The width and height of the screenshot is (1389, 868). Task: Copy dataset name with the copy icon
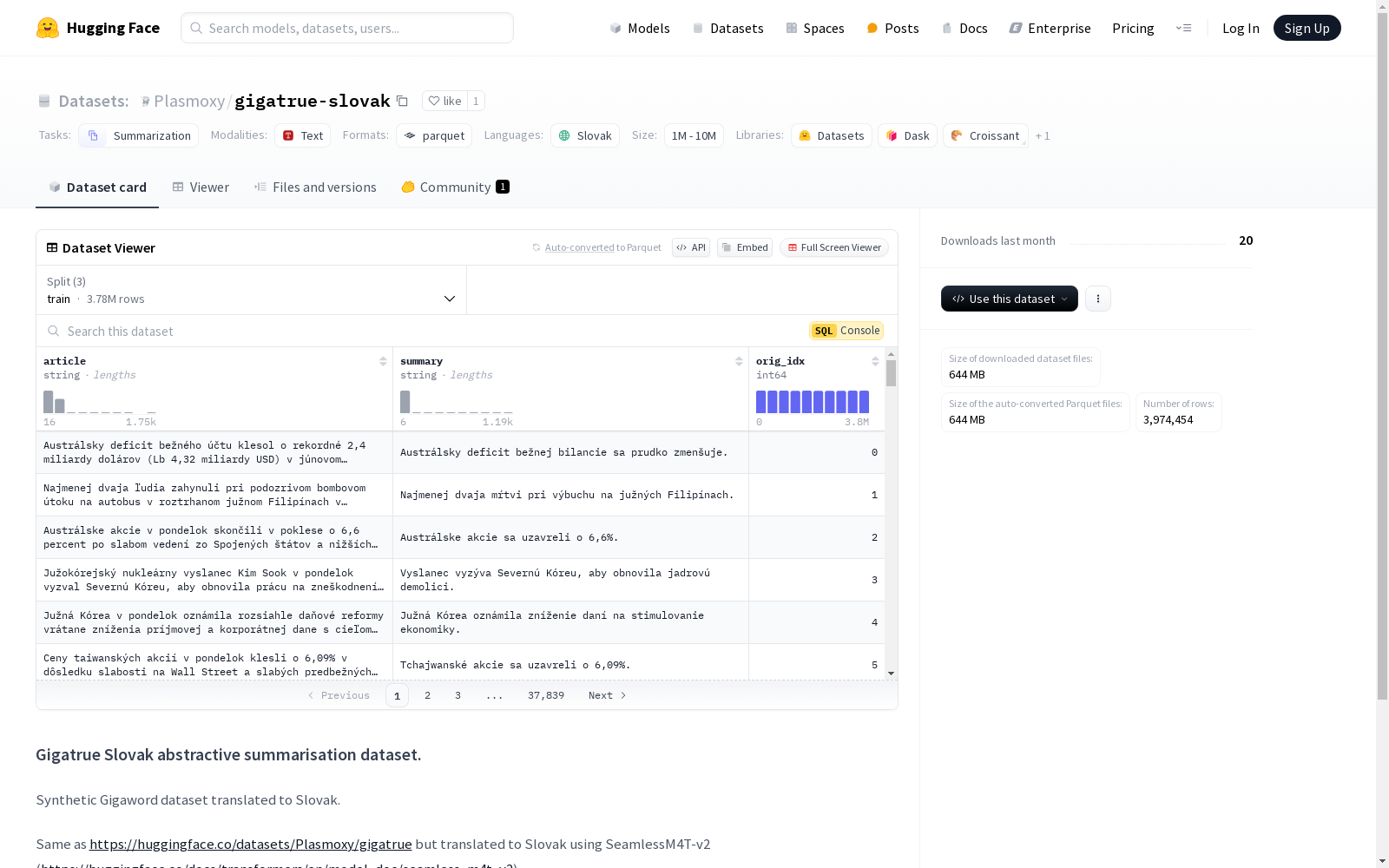pos(402,101)
